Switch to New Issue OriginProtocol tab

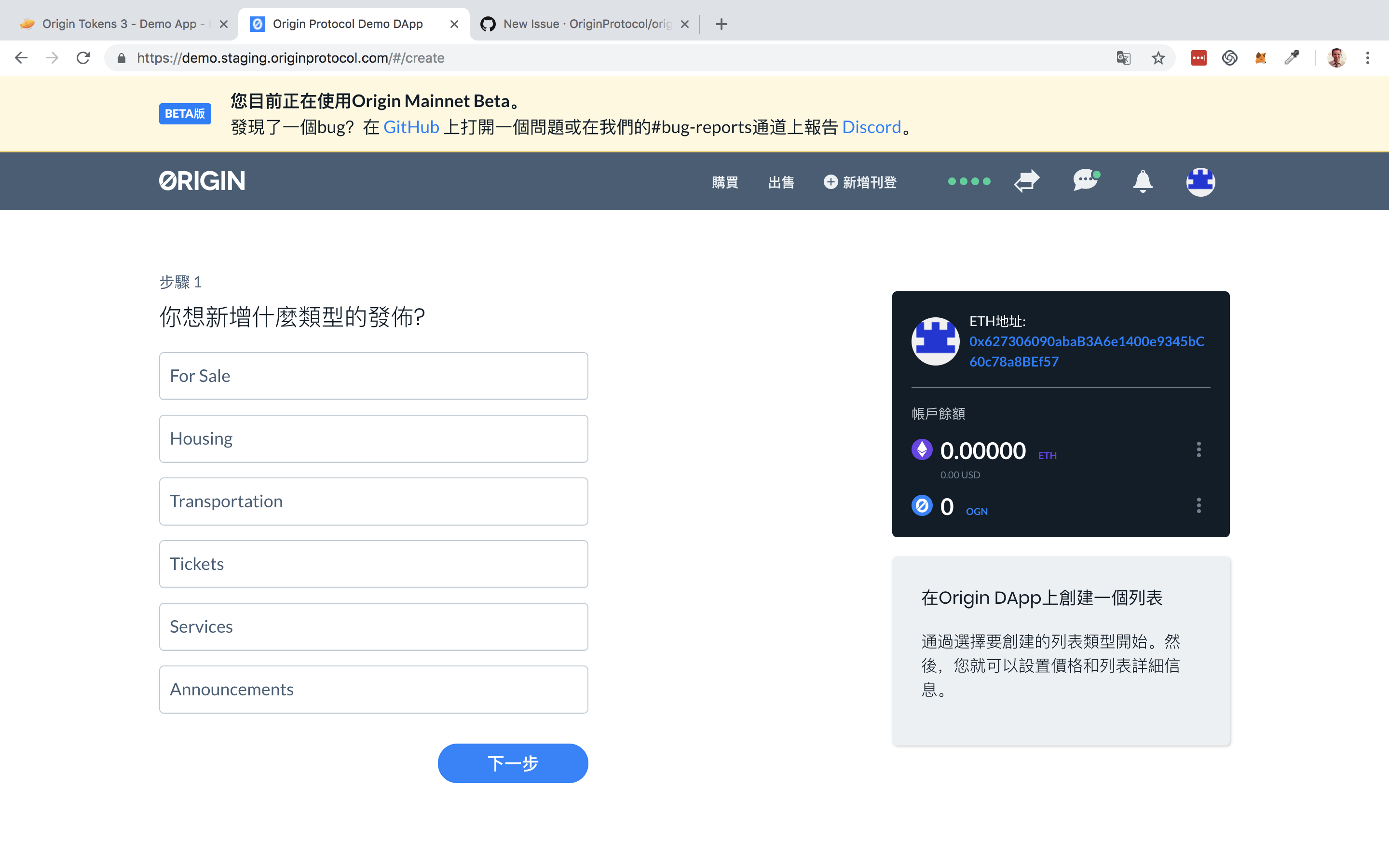pyautogui.click(x=584, y=24)
